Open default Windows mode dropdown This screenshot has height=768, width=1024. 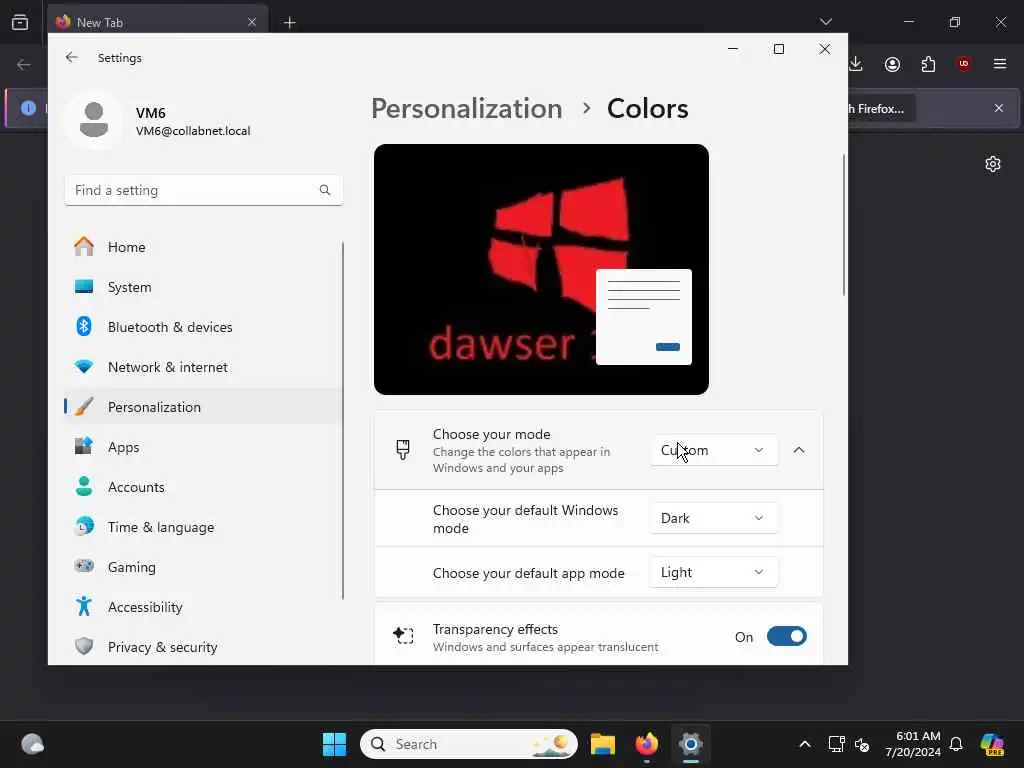pos(714,518)
